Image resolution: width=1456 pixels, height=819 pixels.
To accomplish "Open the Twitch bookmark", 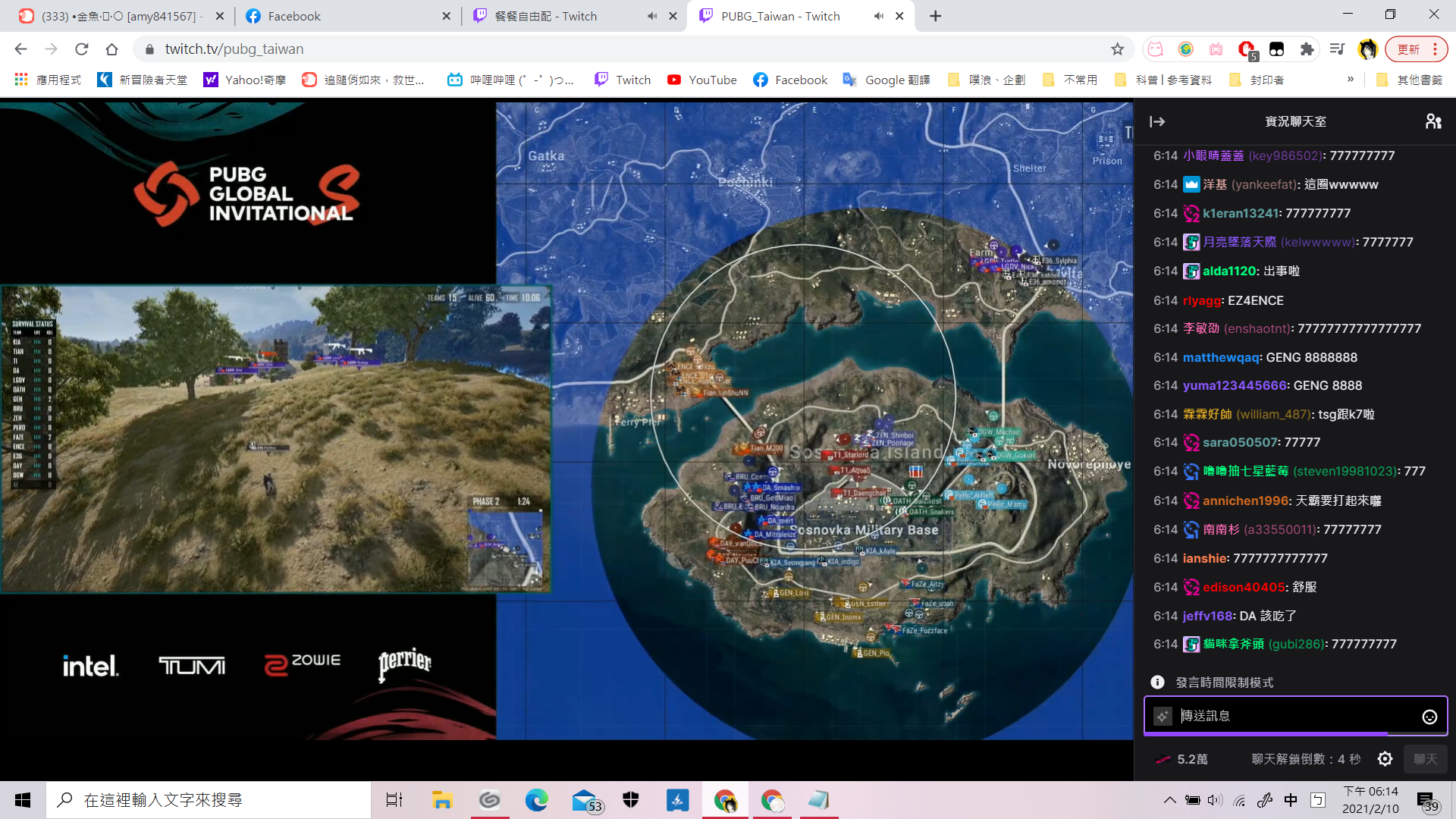I will pyautogui.click(x=623, y=80).
